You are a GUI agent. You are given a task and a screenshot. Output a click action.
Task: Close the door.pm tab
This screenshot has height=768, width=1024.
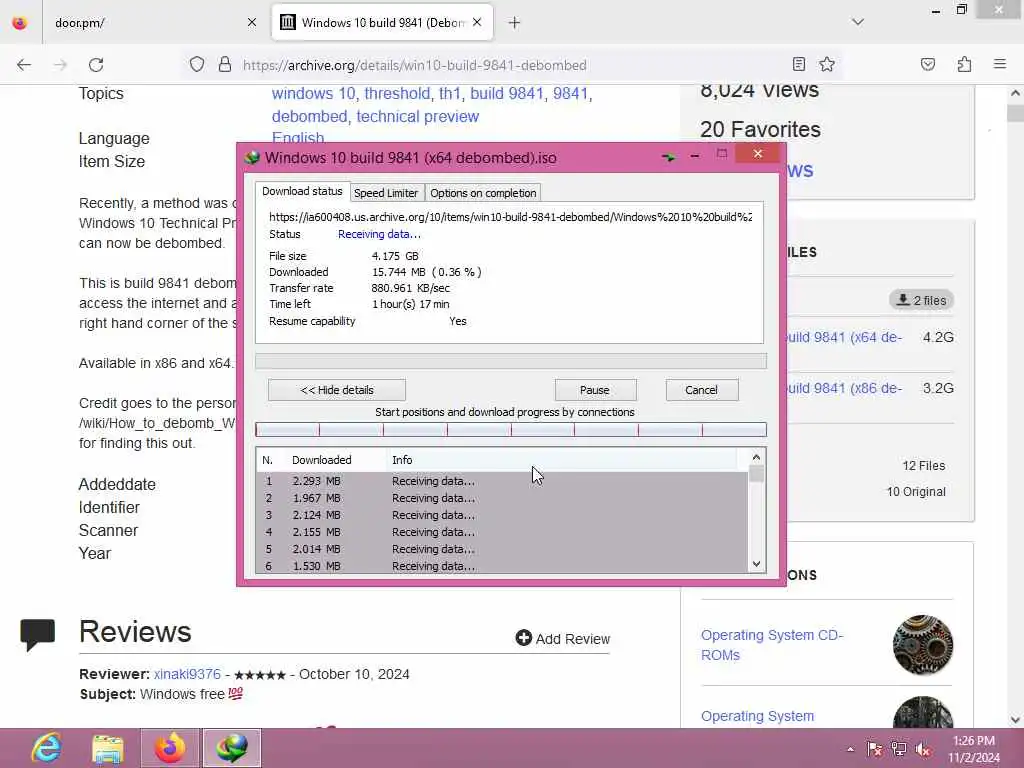[252, 22]
